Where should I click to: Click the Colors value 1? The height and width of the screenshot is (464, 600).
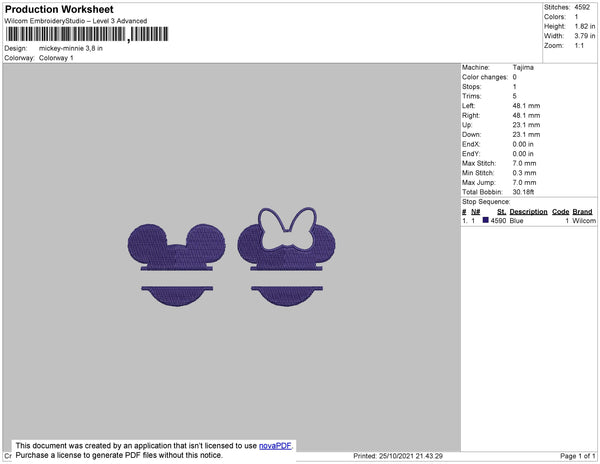[x=576, y=17]
